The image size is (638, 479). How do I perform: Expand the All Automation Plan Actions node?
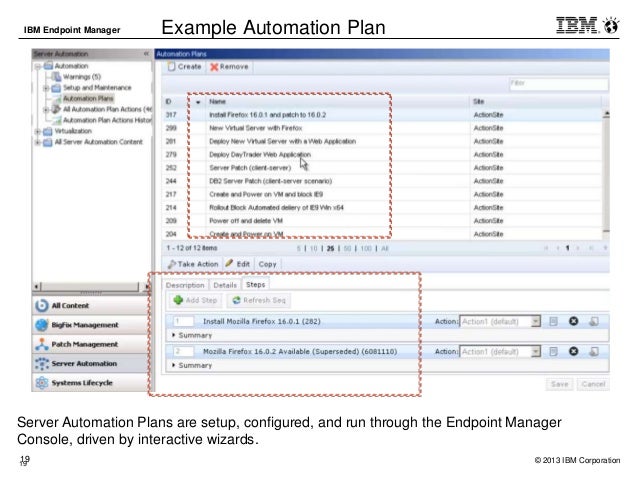point(46,109)
